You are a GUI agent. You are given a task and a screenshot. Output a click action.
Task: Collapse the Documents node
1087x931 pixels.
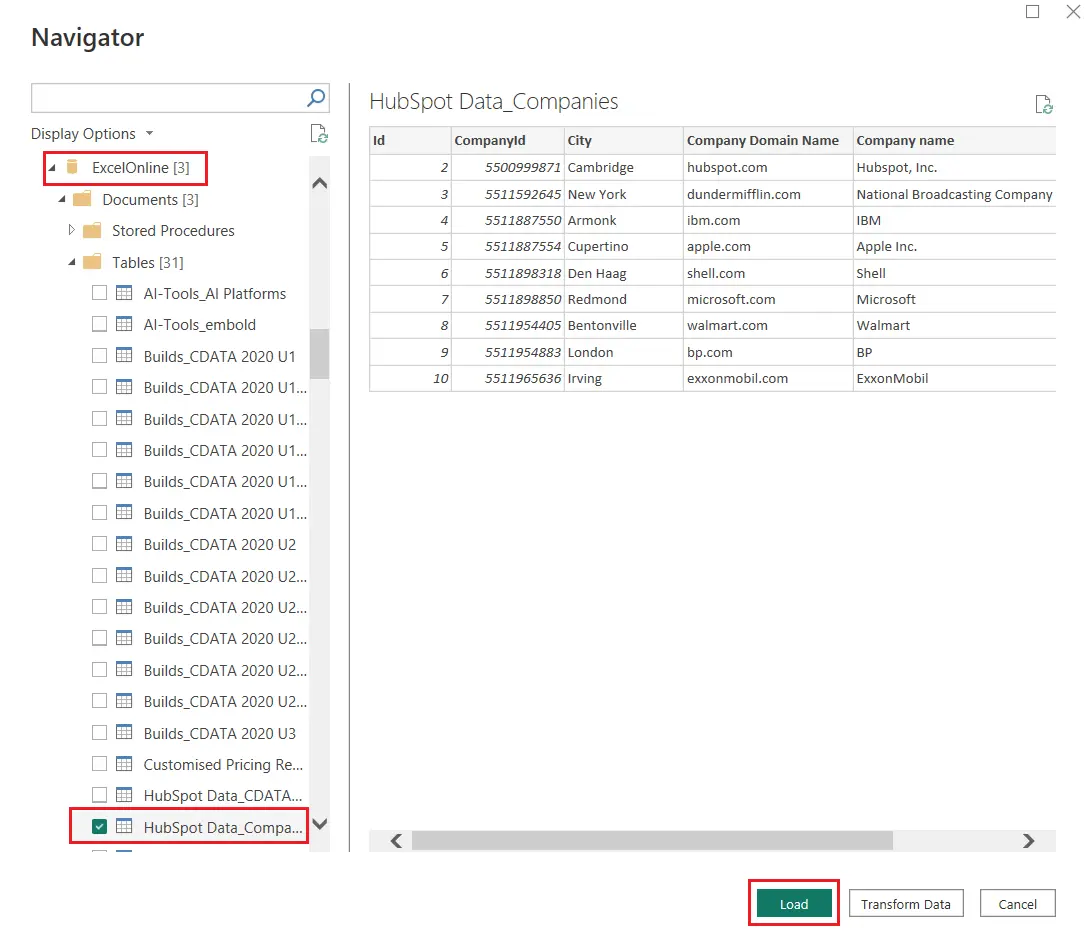[62, 199]
